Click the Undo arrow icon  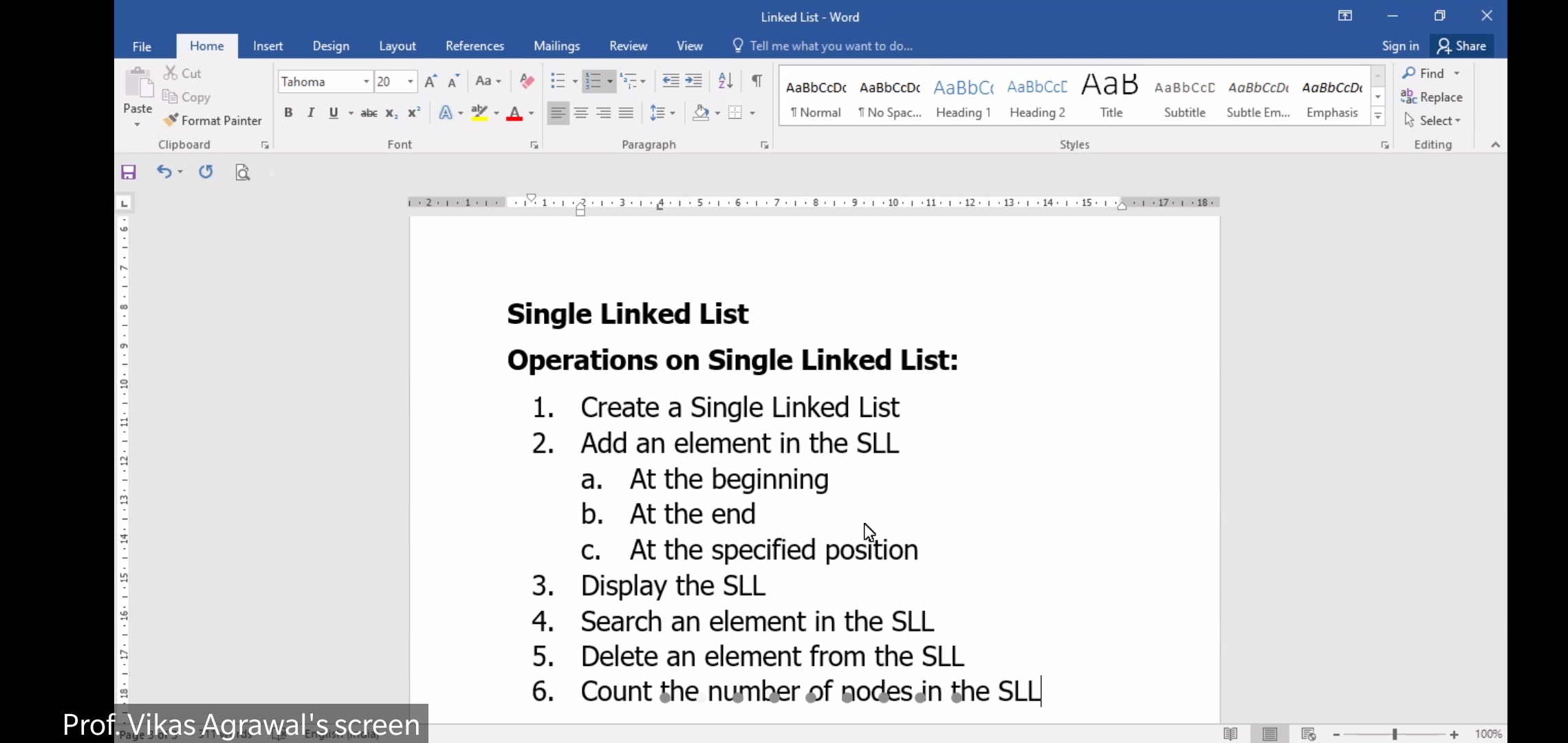tap(163, 172)
